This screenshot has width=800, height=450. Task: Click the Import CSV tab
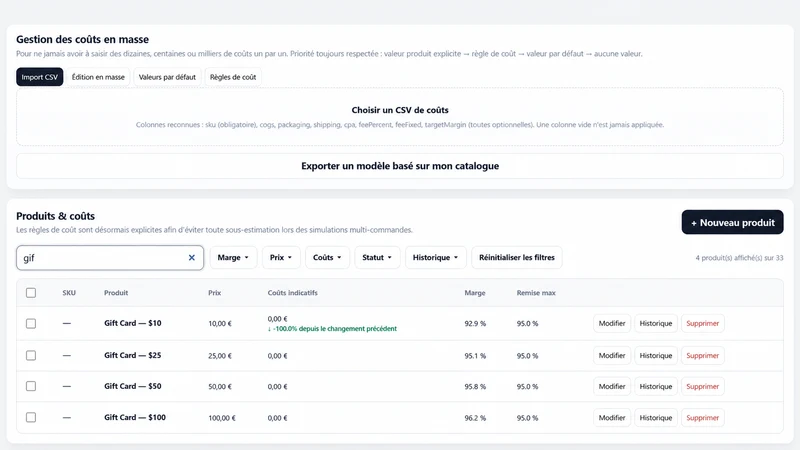tap(40, 77)
